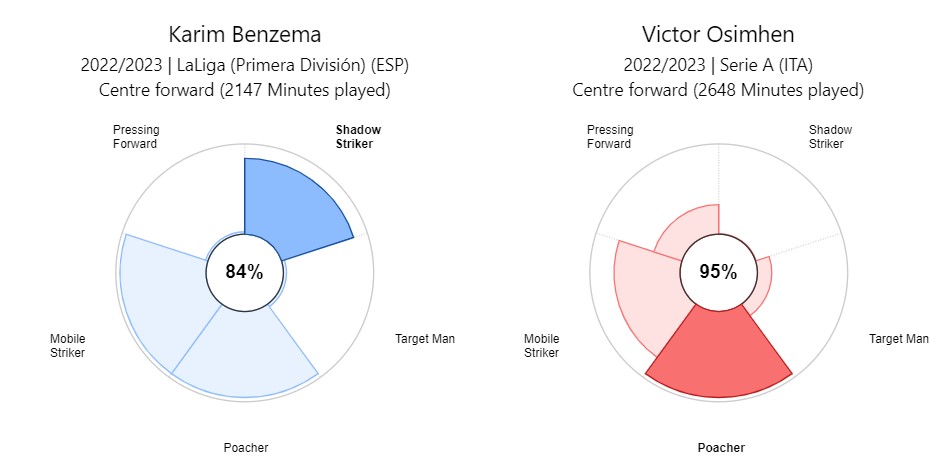
Task: Click the bold Poacher label under Osimhen's chart
Action: pos(720,448)
